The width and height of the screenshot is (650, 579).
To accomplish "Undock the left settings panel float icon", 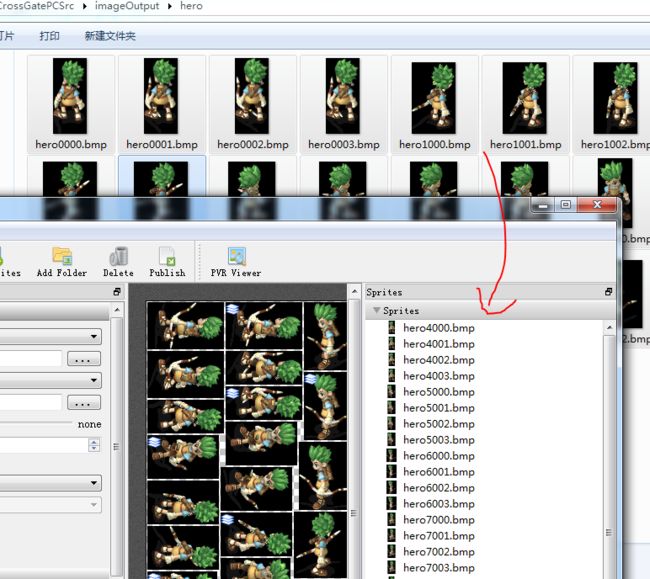I will [x=117, y=292].
